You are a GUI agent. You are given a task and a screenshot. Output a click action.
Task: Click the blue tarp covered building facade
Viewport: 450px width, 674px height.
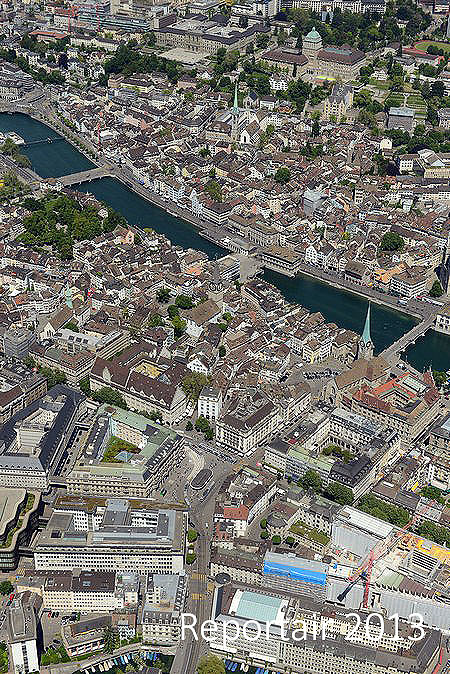(x=295, y=569)
